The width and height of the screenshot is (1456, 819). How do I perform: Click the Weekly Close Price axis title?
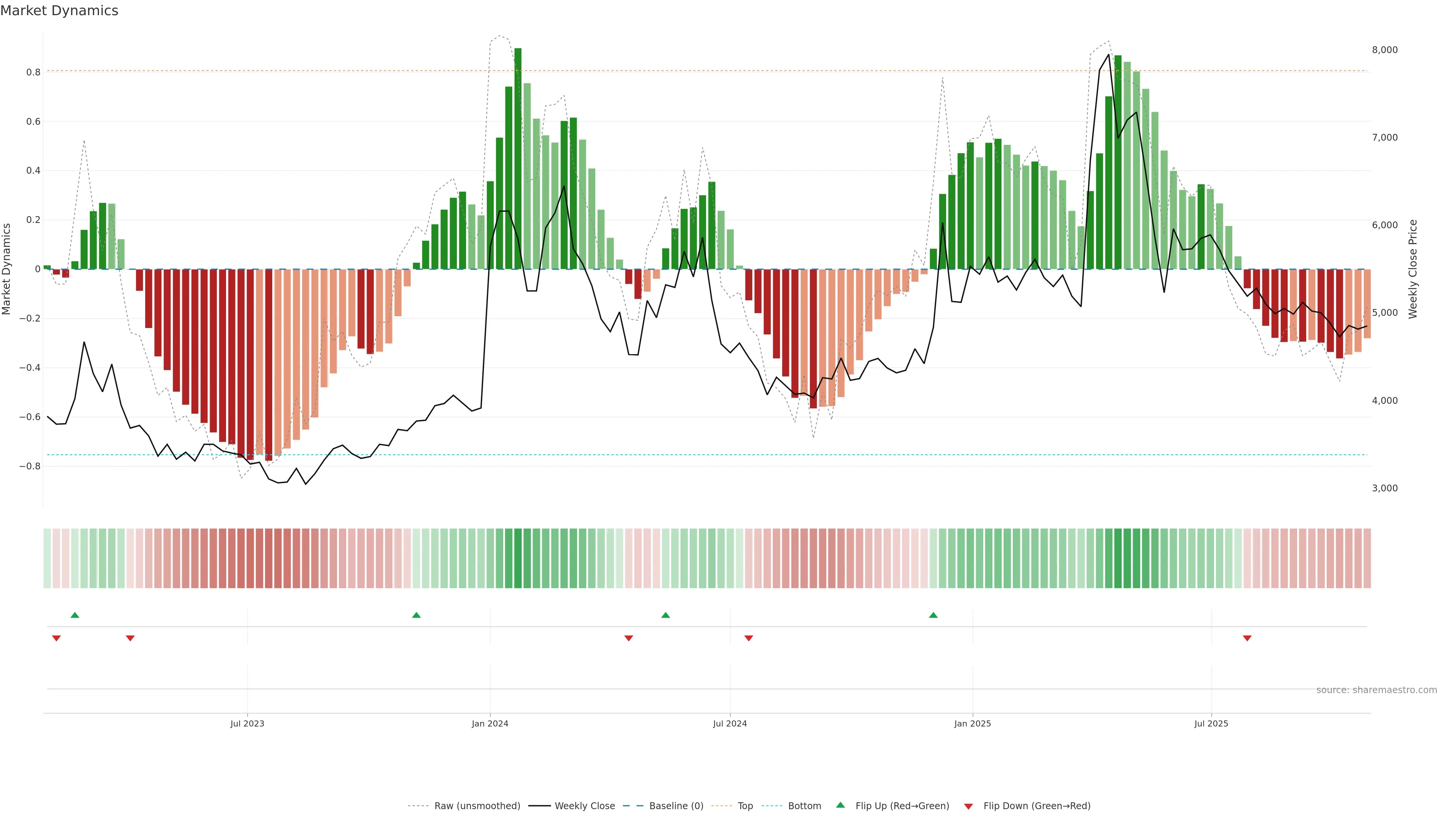pos(1413,269)
